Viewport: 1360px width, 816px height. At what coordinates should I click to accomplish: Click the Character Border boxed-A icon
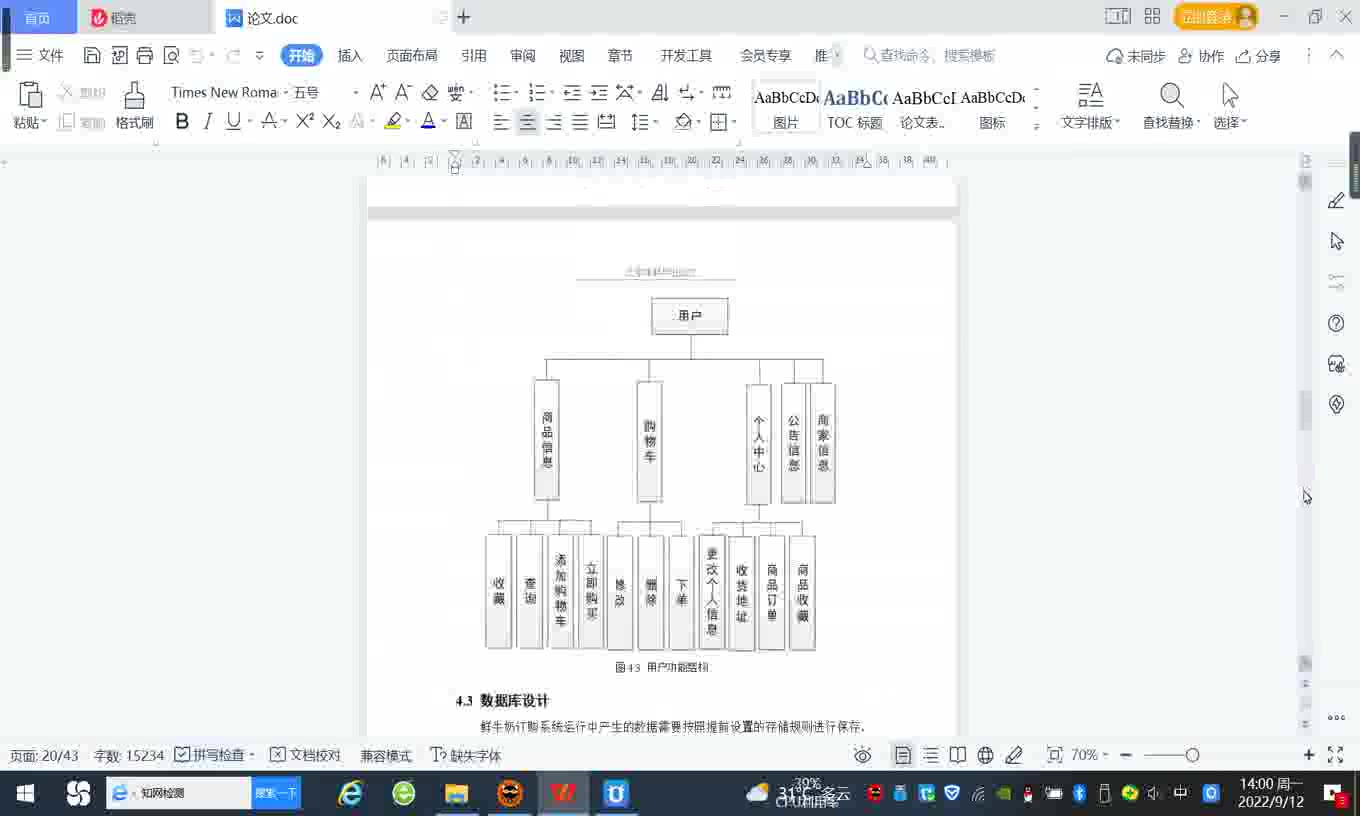pos(464,121)
